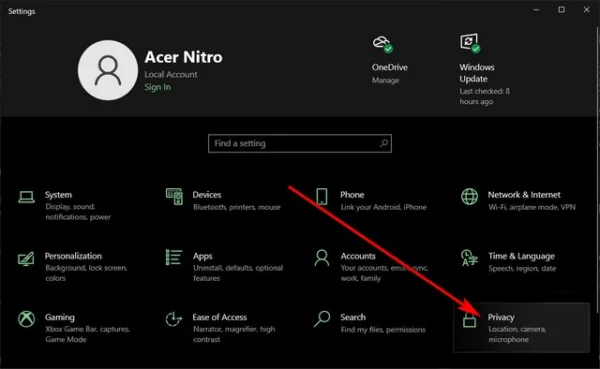The height and width of the screenshot is (369, 600).
Task: Select the Privacy heading
Action: pos(501,317)
